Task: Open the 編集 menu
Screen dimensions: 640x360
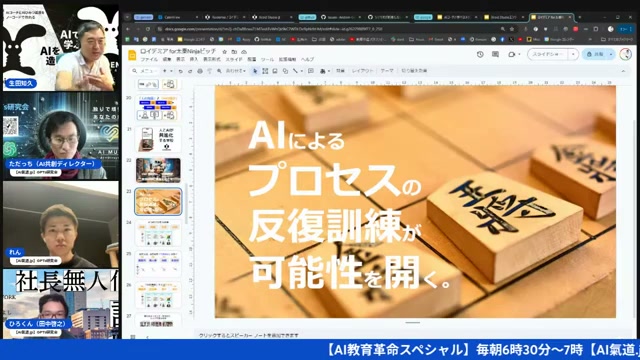Action: (x=167, y=60)
